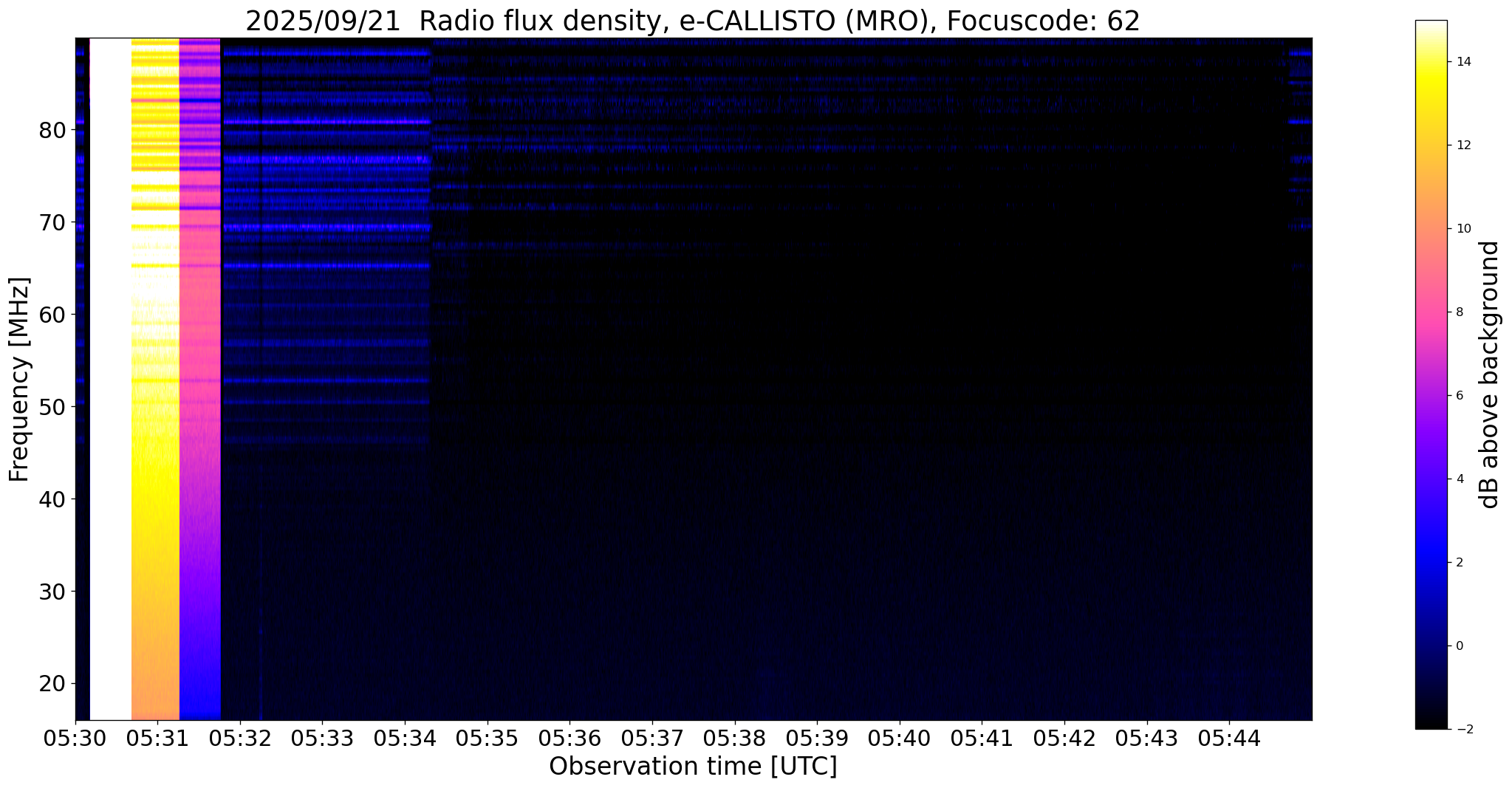Click the yellow-orange burst band in spectrogram
This screenshot has width=1512, height=788.
(x=155, y=379)
